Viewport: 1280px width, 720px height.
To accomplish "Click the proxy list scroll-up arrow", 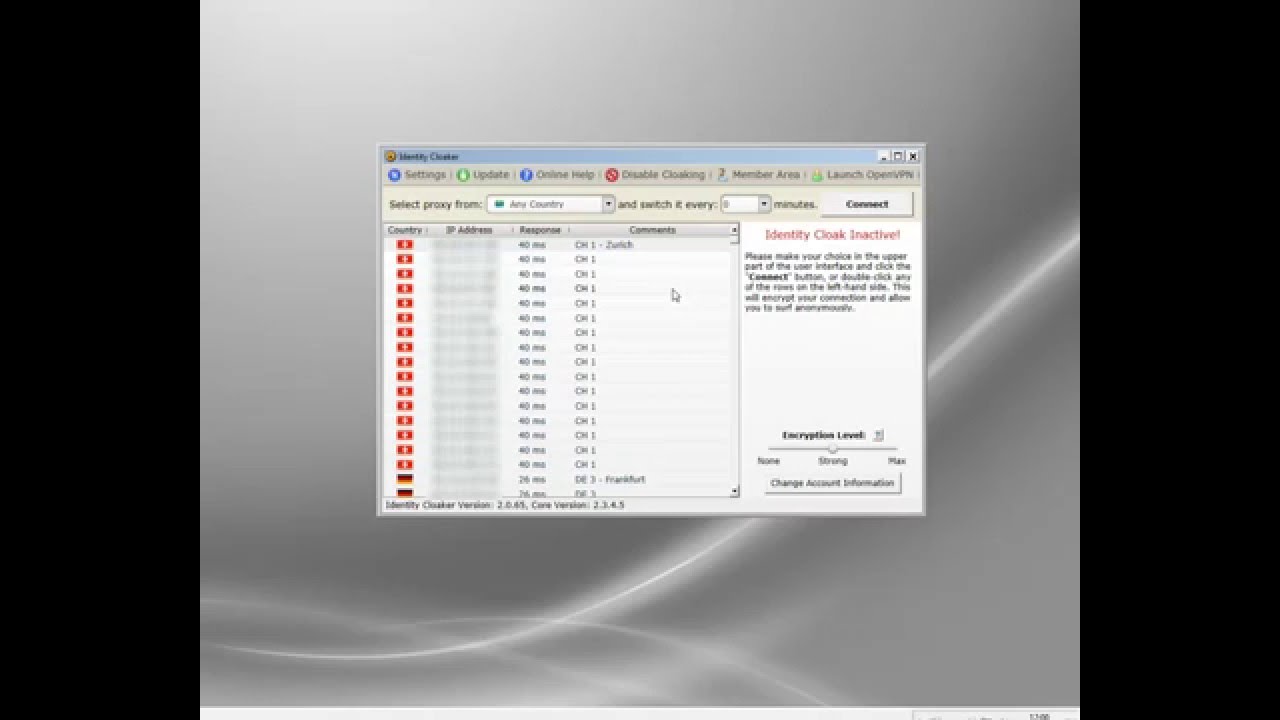I will tap(735, 230).
